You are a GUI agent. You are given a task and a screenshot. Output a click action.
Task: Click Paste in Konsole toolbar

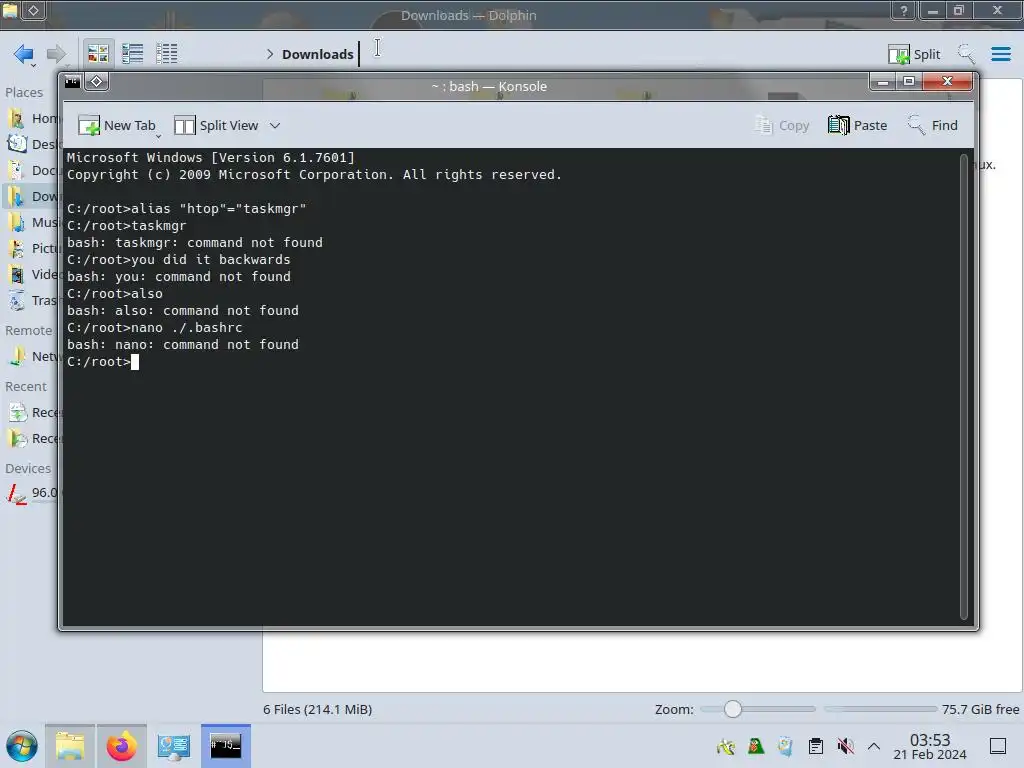857,125
